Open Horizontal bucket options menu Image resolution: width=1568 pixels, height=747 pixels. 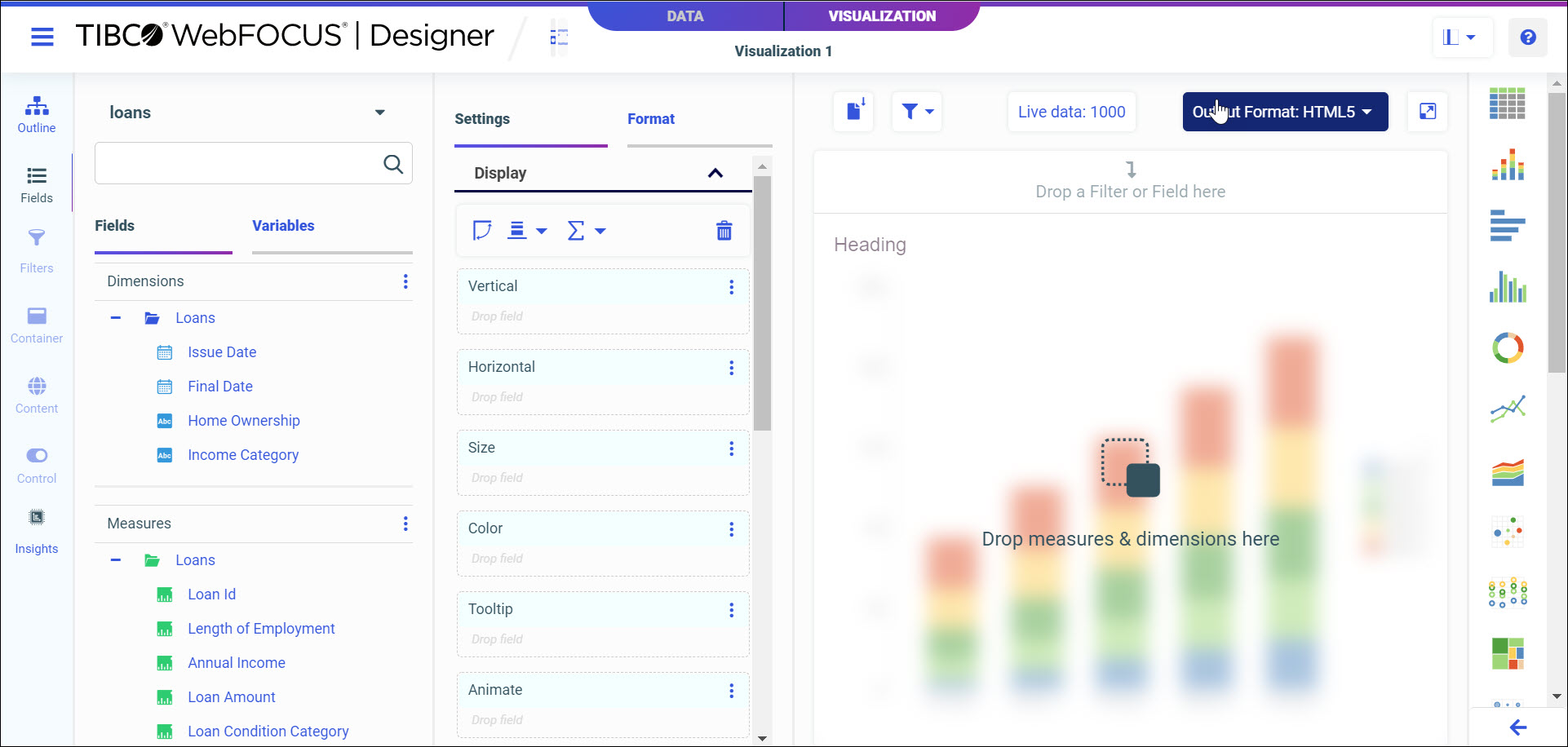click(732, 368)
